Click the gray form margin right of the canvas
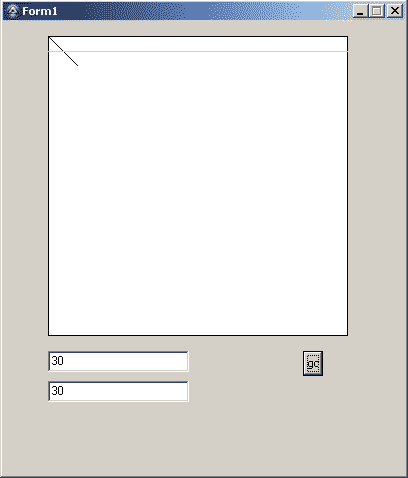Image resolution: width=408 pixels, height=478 pixels. pyautogui.click(x=377, y=186)
